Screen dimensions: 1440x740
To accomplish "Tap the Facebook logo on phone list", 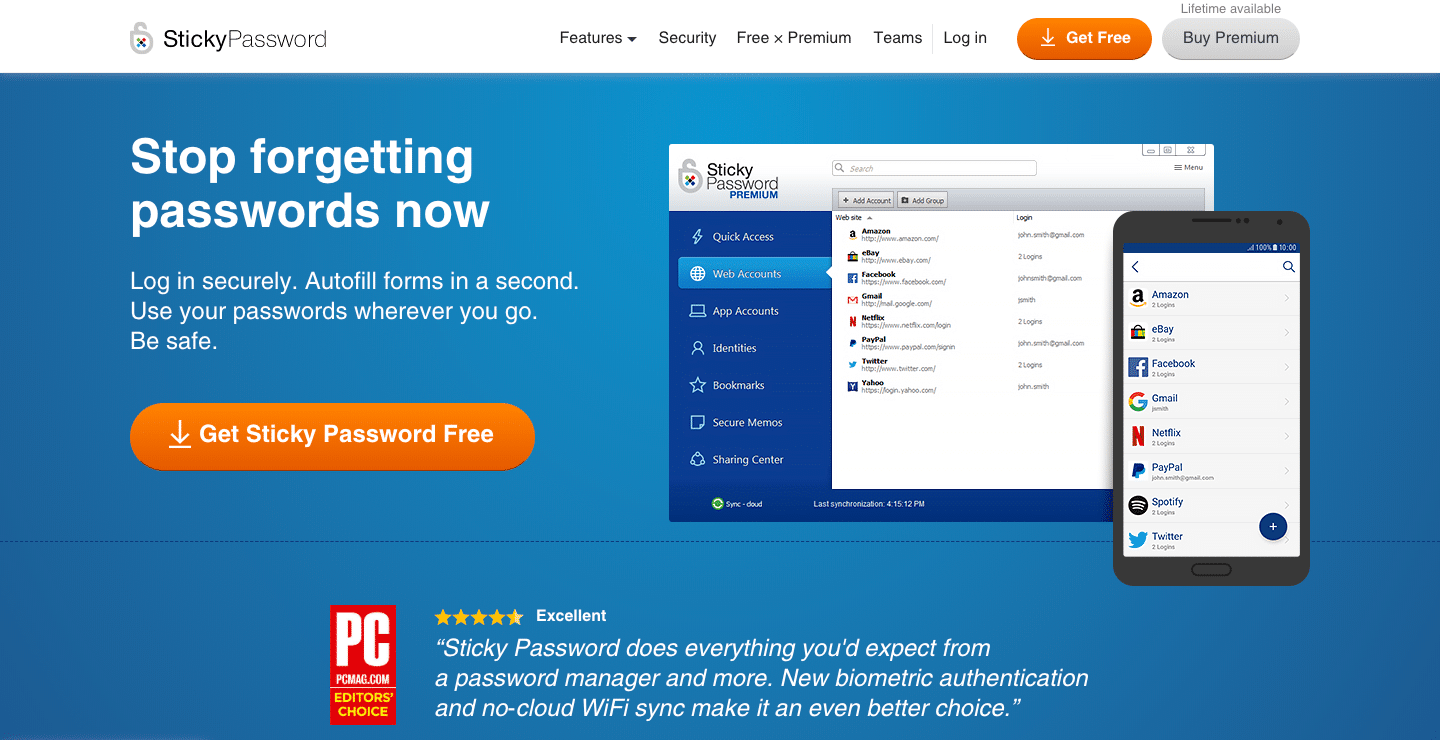I will coord(1138,367).
